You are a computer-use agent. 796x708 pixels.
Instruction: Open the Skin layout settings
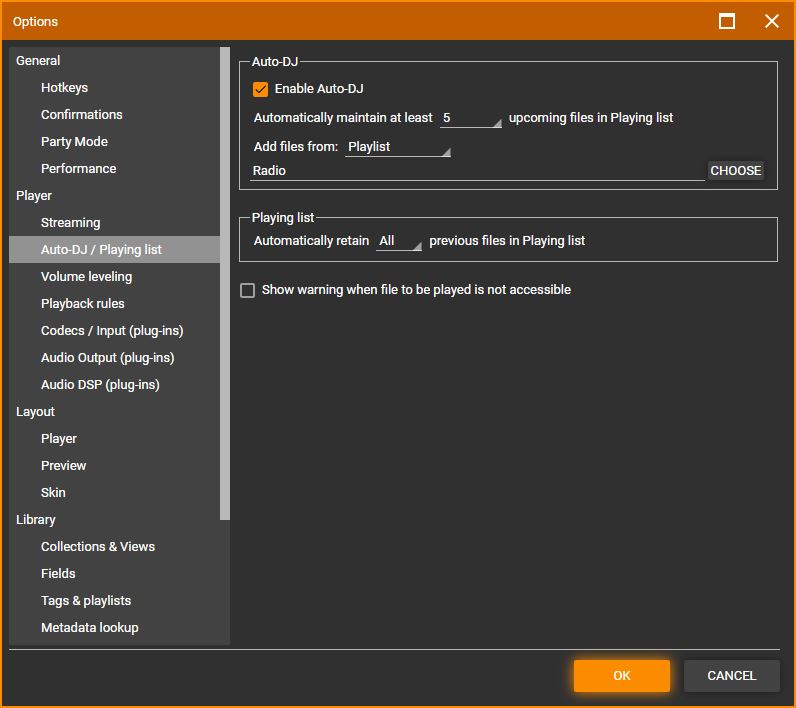tap(53, 493)
